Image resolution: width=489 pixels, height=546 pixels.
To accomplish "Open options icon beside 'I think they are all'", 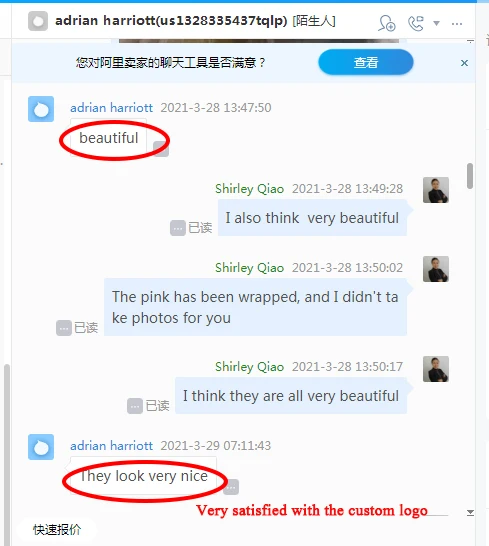I will pyautogui.click(x=135, y=406).
